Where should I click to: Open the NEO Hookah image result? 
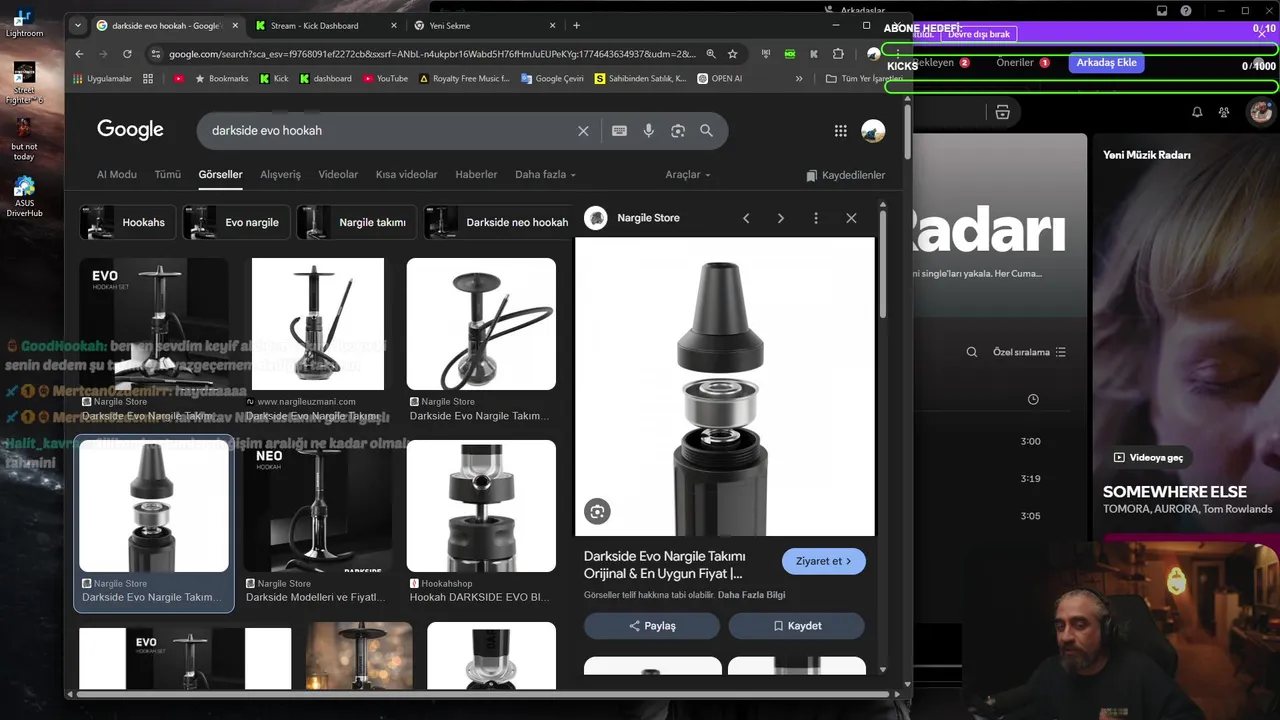point(318,506)
